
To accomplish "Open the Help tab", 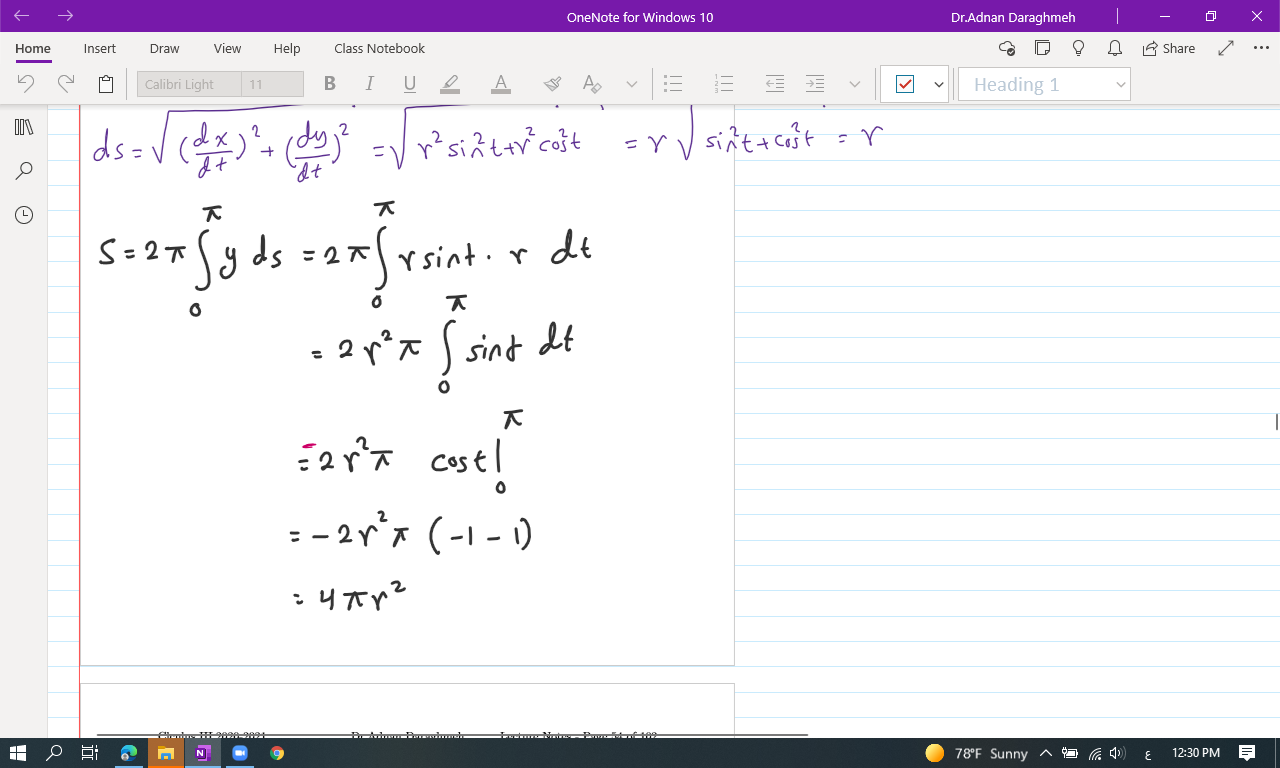I will point(287,48).
